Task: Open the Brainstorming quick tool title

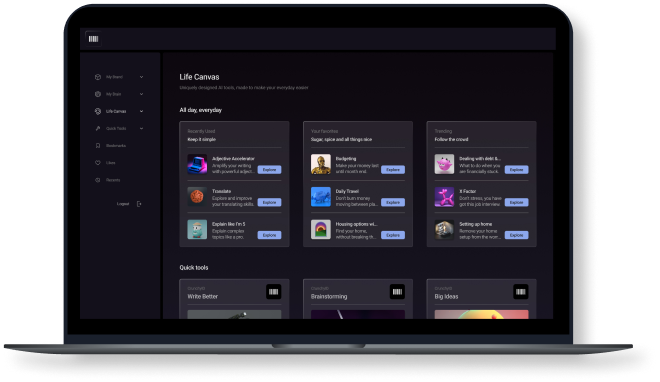Action: coord(329,297)
